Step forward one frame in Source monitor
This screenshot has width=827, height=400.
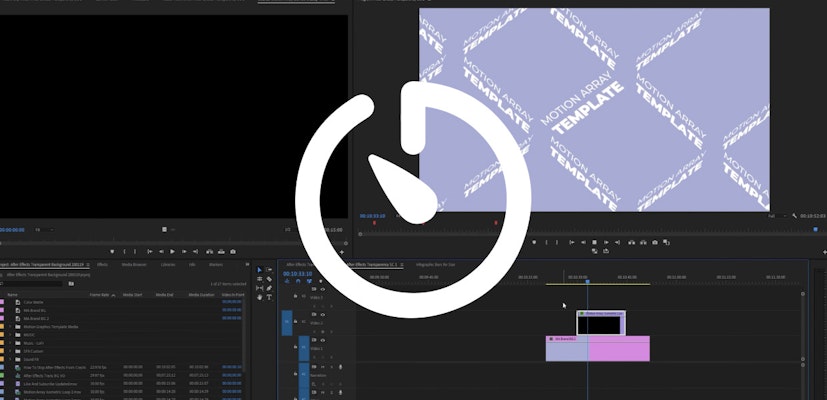tap(184, 252)
